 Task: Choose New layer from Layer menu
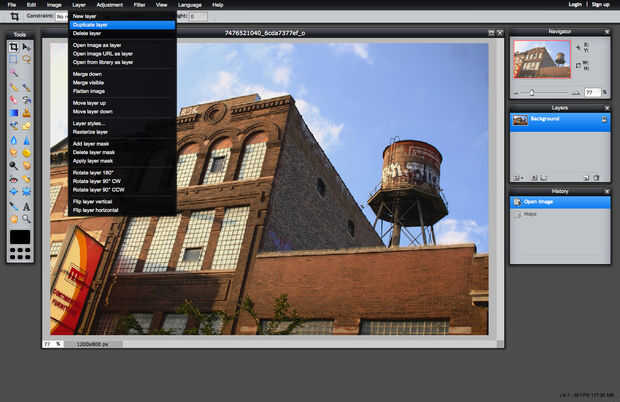(122, 16)
